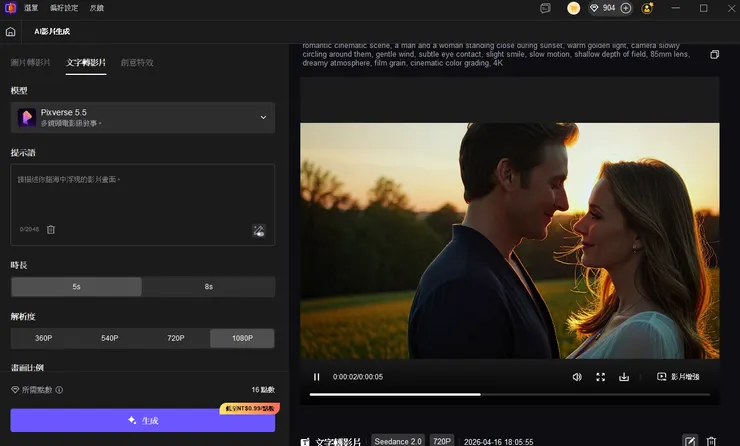Switch to the 圖片轉影片 tab
740x446 pixels.
pyautogui.click(x=28, y=62)
